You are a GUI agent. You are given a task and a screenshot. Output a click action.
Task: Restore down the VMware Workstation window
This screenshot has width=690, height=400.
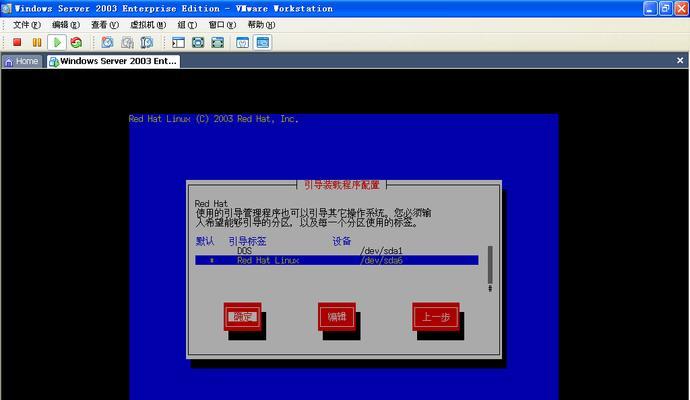(x=665, y=8)
